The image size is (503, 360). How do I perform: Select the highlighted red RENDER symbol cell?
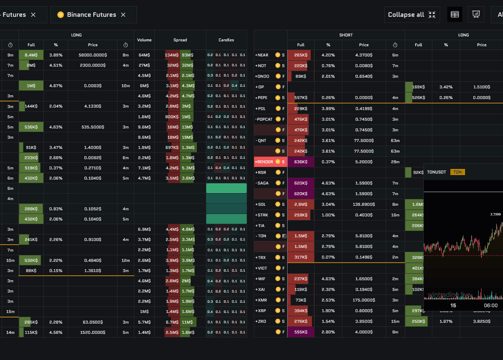270,162
